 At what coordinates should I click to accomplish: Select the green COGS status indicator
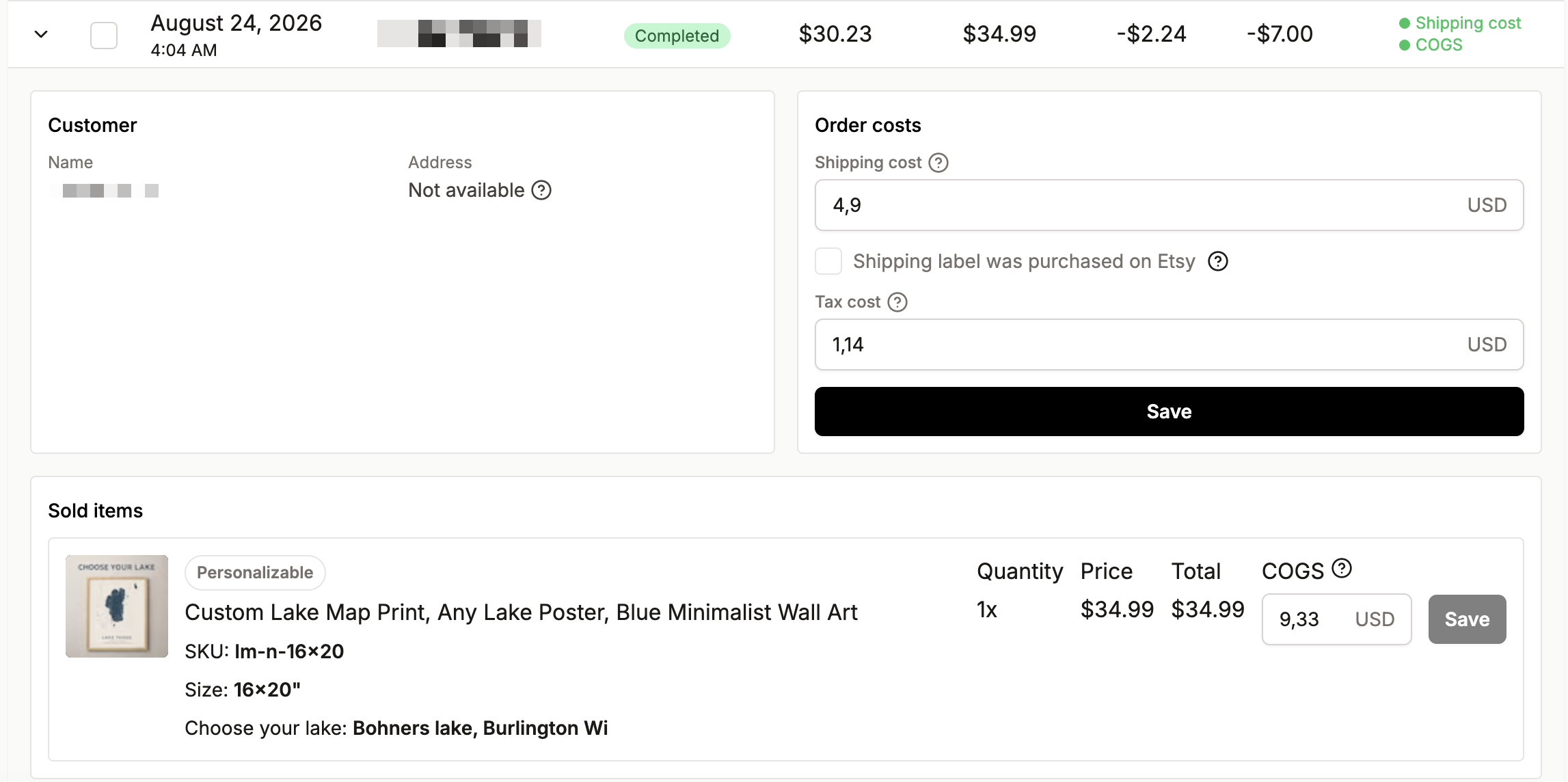click(x=1431, y=45)
